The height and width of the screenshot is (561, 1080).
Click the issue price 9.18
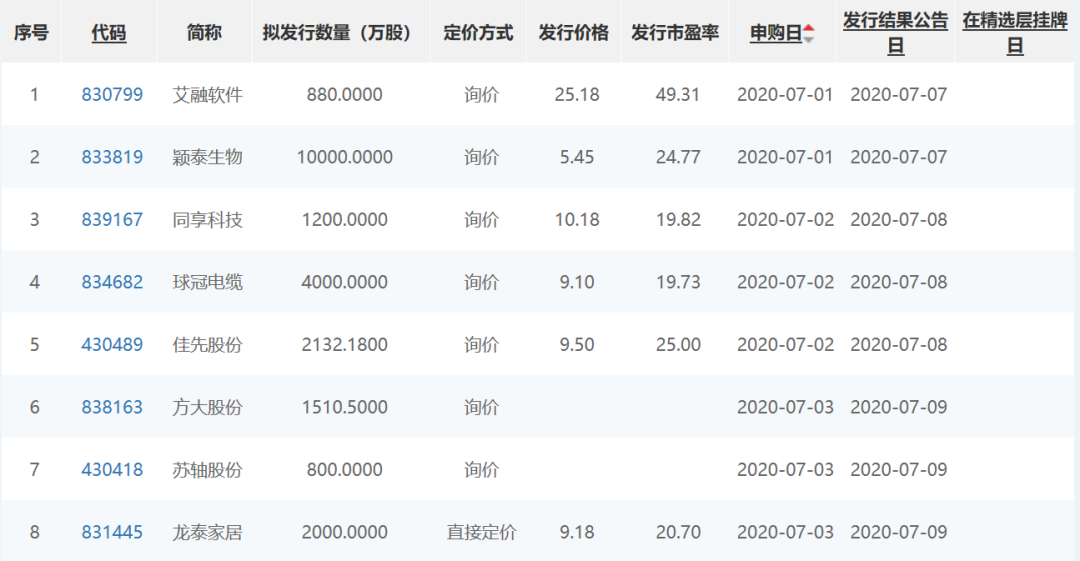tap(577, 532)
